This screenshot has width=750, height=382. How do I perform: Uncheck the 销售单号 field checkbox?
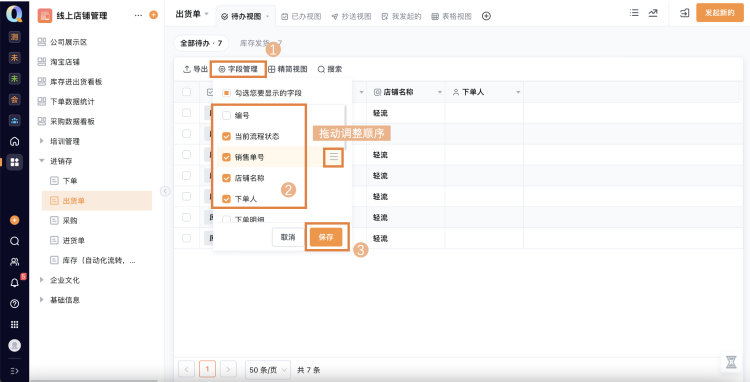pyautogui.click(x=227, y=157)
